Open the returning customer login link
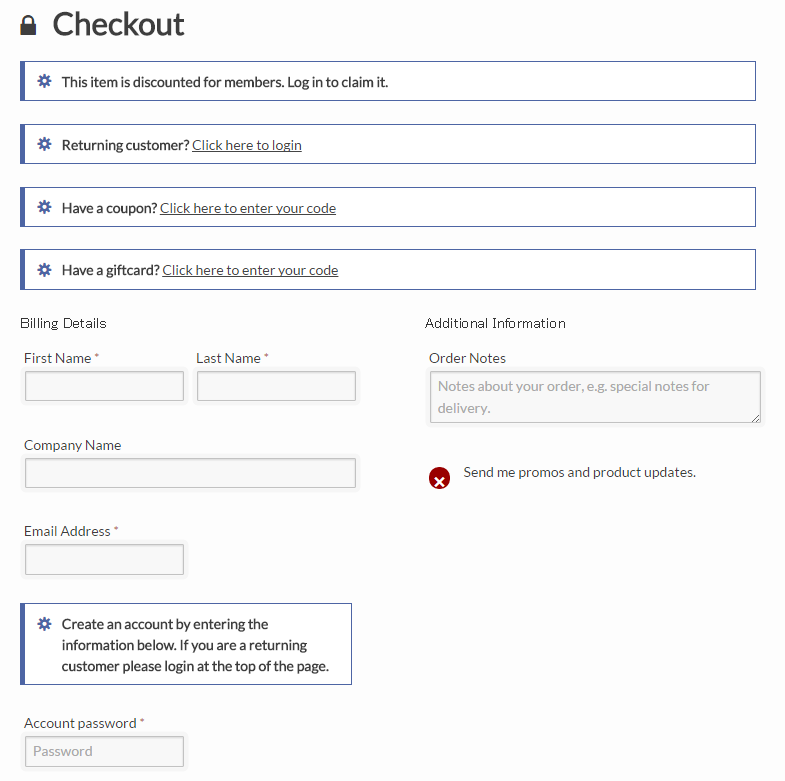The image size is (785, 781). point(246,145)
